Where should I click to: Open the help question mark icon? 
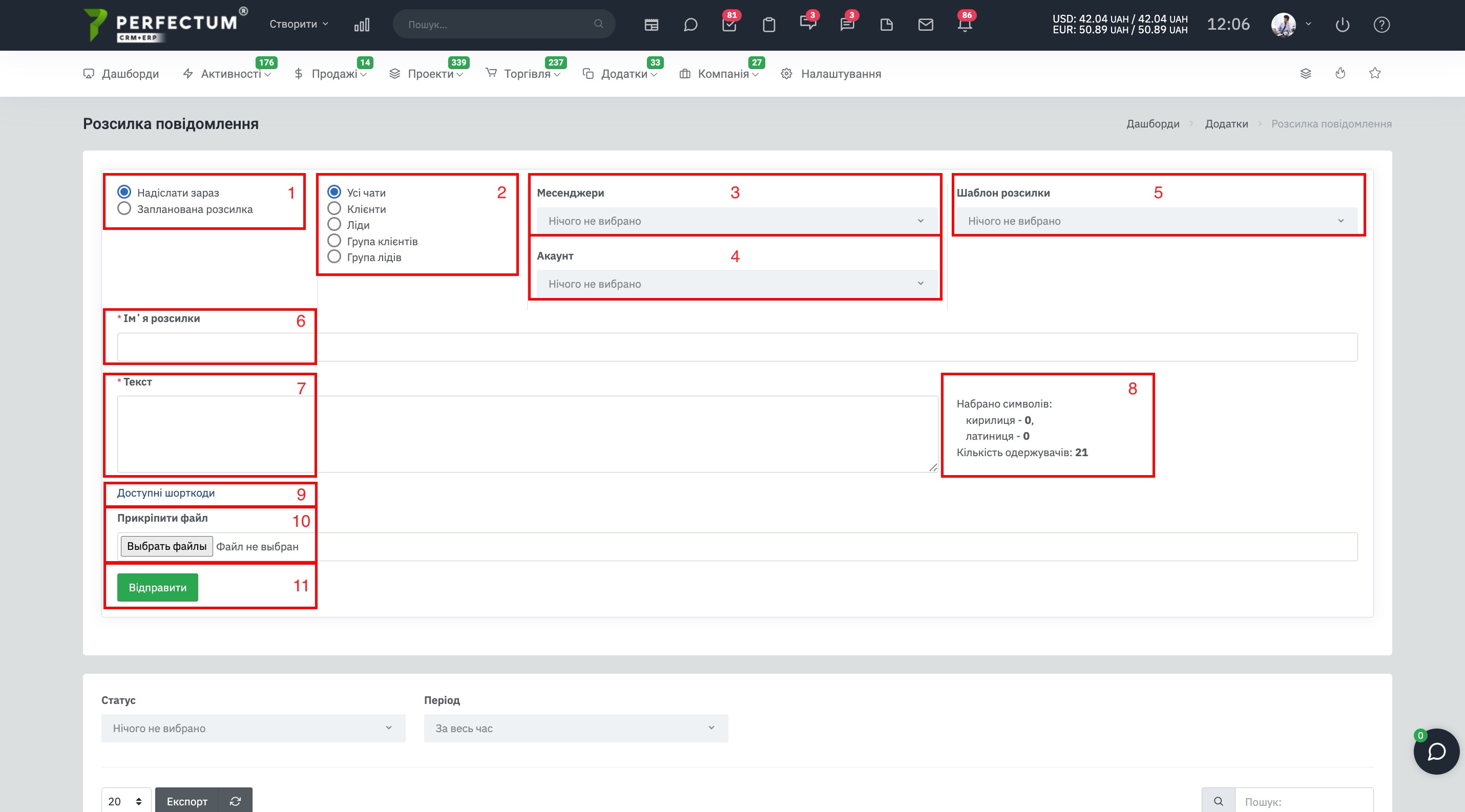(x=1382, y=25)
